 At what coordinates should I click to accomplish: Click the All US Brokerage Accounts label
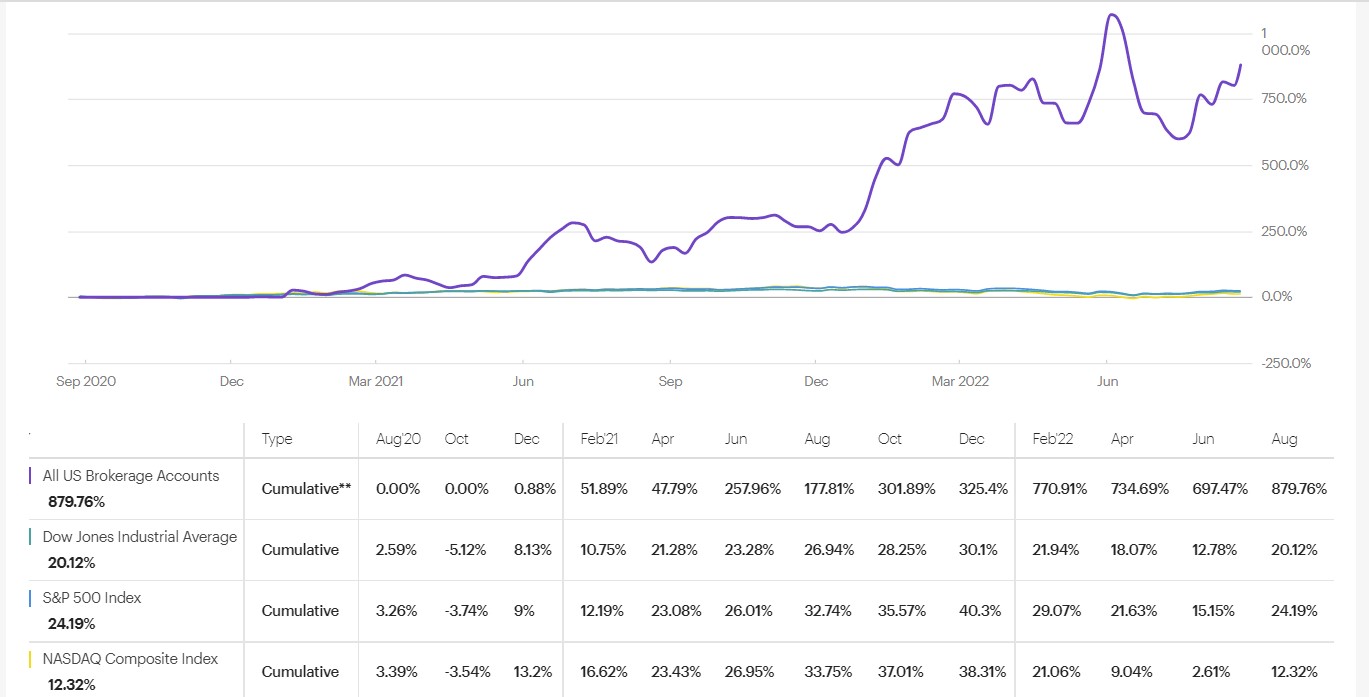pyautogui.click(x=130, y=476)
